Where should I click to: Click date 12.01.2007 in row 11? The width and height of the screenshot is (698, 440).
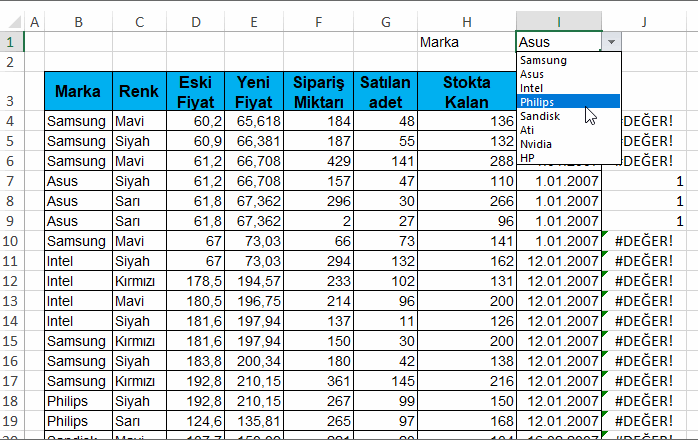tap(559, 261)
